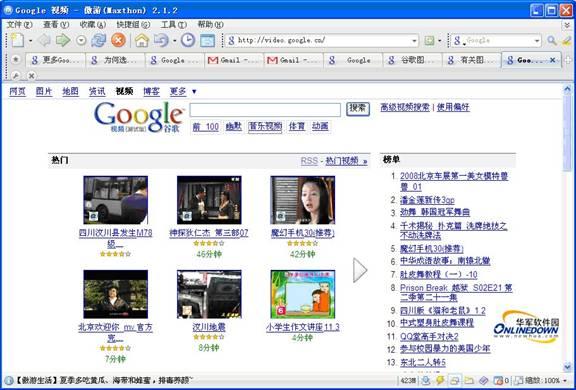This screenshot has height=390, width=576.
Task: Go forward with the green arrow
Action: click(x=63, y=40)
